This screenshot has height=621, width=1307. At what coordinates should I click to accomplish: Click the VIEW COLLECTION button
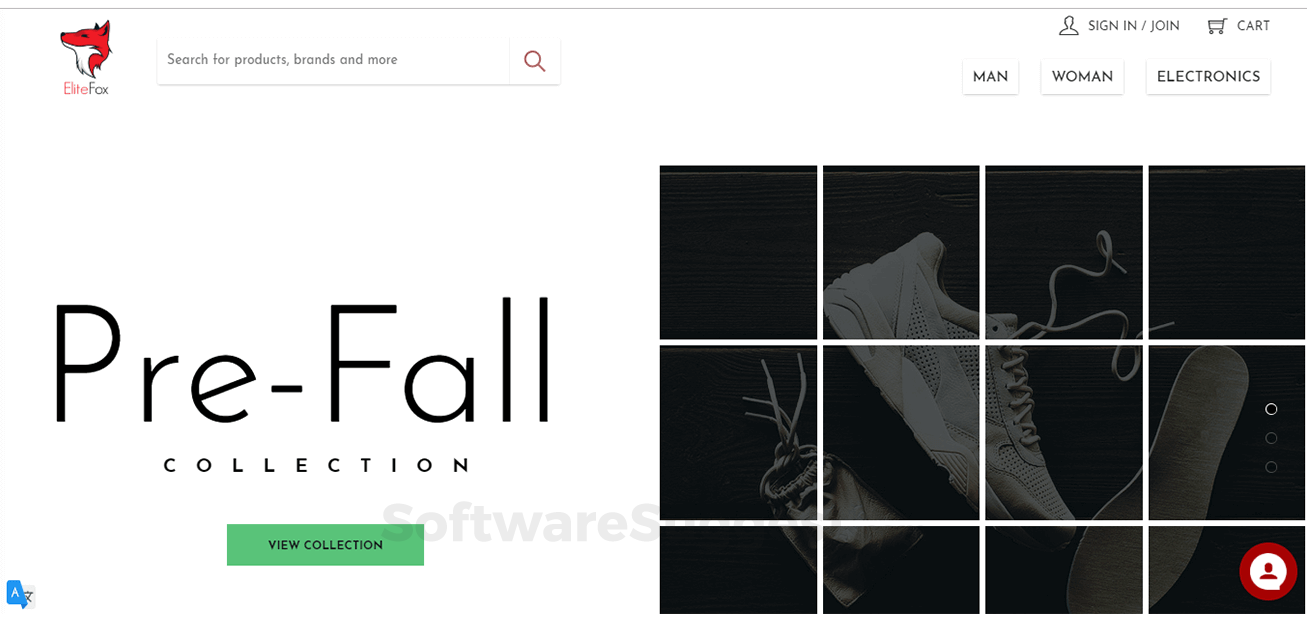pos(325,545)
